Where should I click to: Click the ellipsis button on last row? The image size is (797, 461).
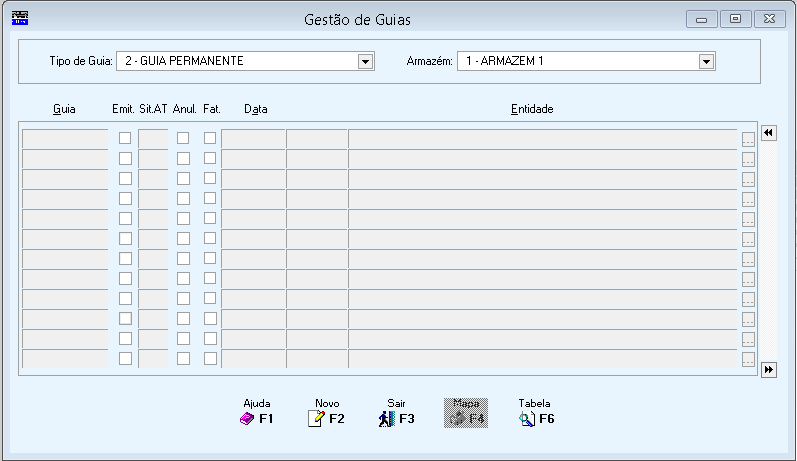coord(748,359)
